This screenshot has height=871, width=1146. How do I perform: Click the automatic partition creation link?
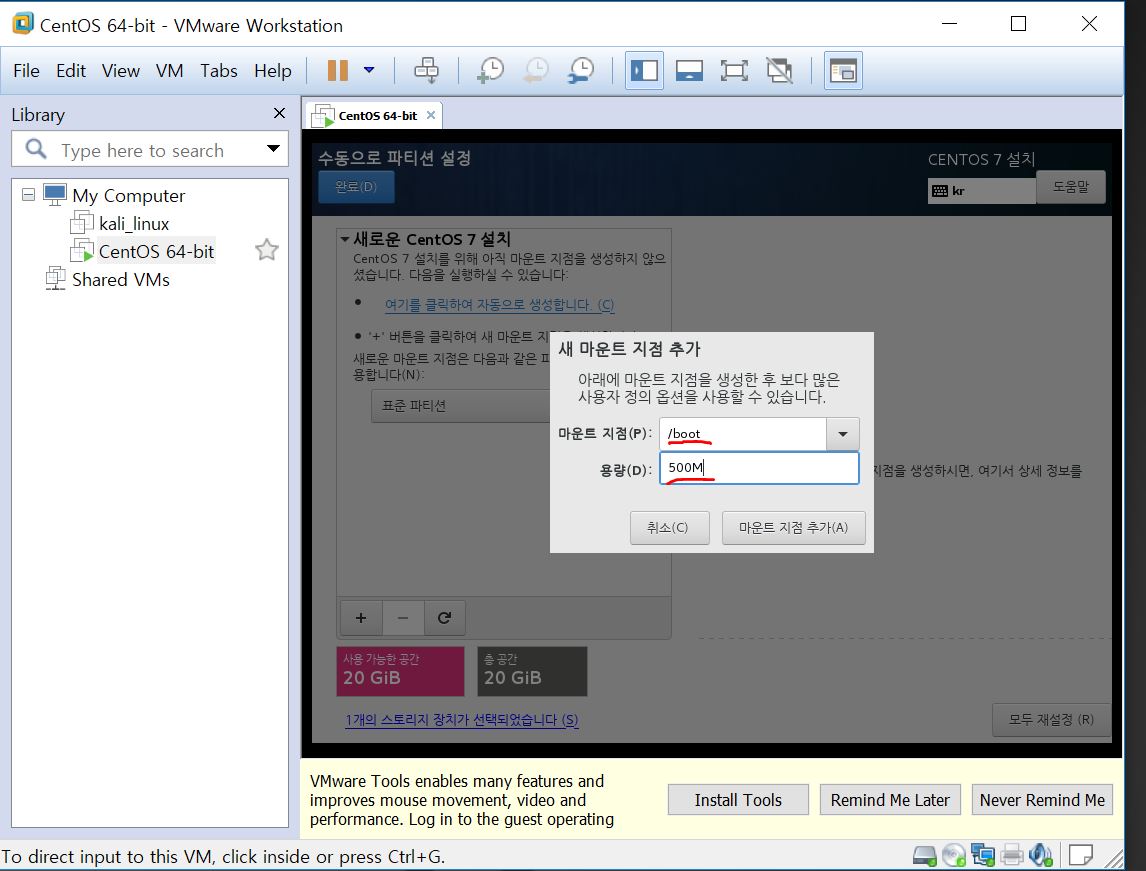point(499,305)
